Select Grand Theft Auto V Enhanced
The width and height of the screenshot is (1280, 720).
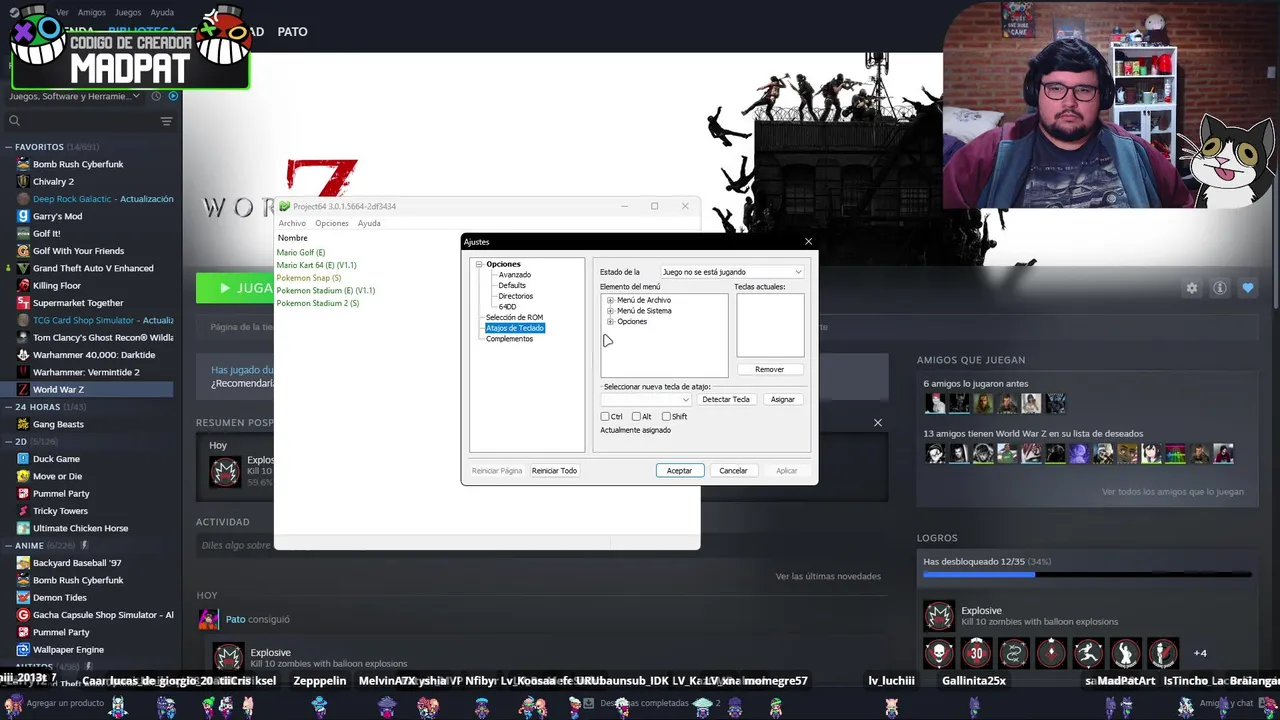tap(93, 268)
